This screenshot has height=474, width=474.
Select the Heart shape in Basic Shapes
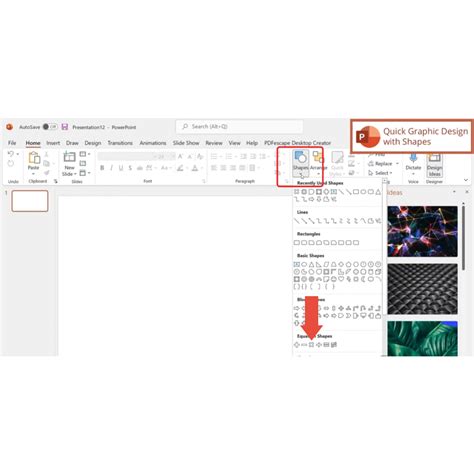pos(341,279)
